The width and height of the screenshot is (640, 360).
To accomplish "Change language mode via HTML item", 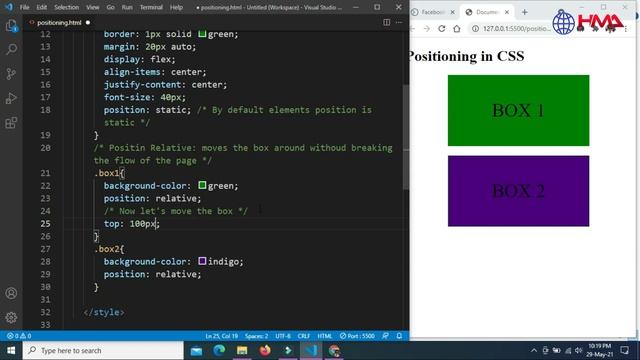I will [x=324, y=336].
